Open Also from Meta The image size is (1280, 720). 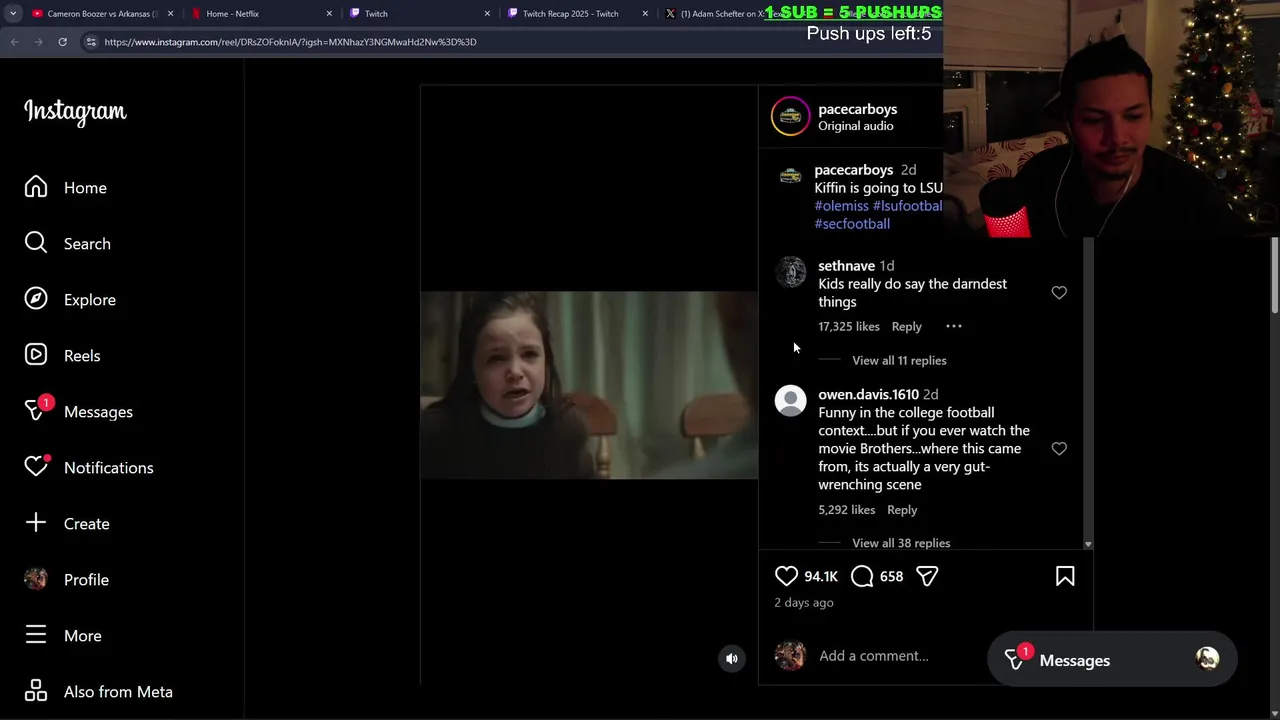pyautogui.click(x=99, y=692)
